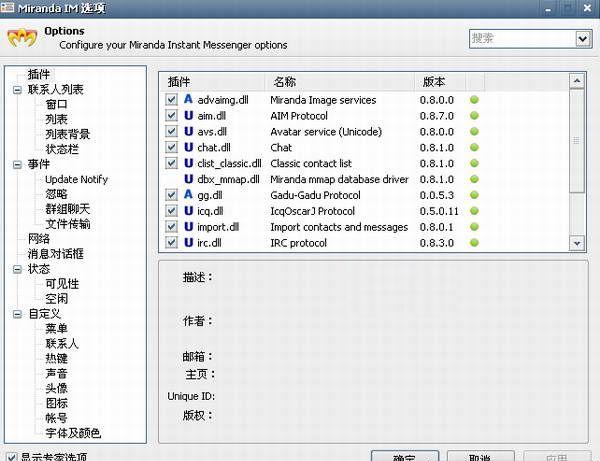The height and width of the screenshot is (461, 600).
Task: Click the 取消 button
Action: pyautogui.click(x=481, y=456)
